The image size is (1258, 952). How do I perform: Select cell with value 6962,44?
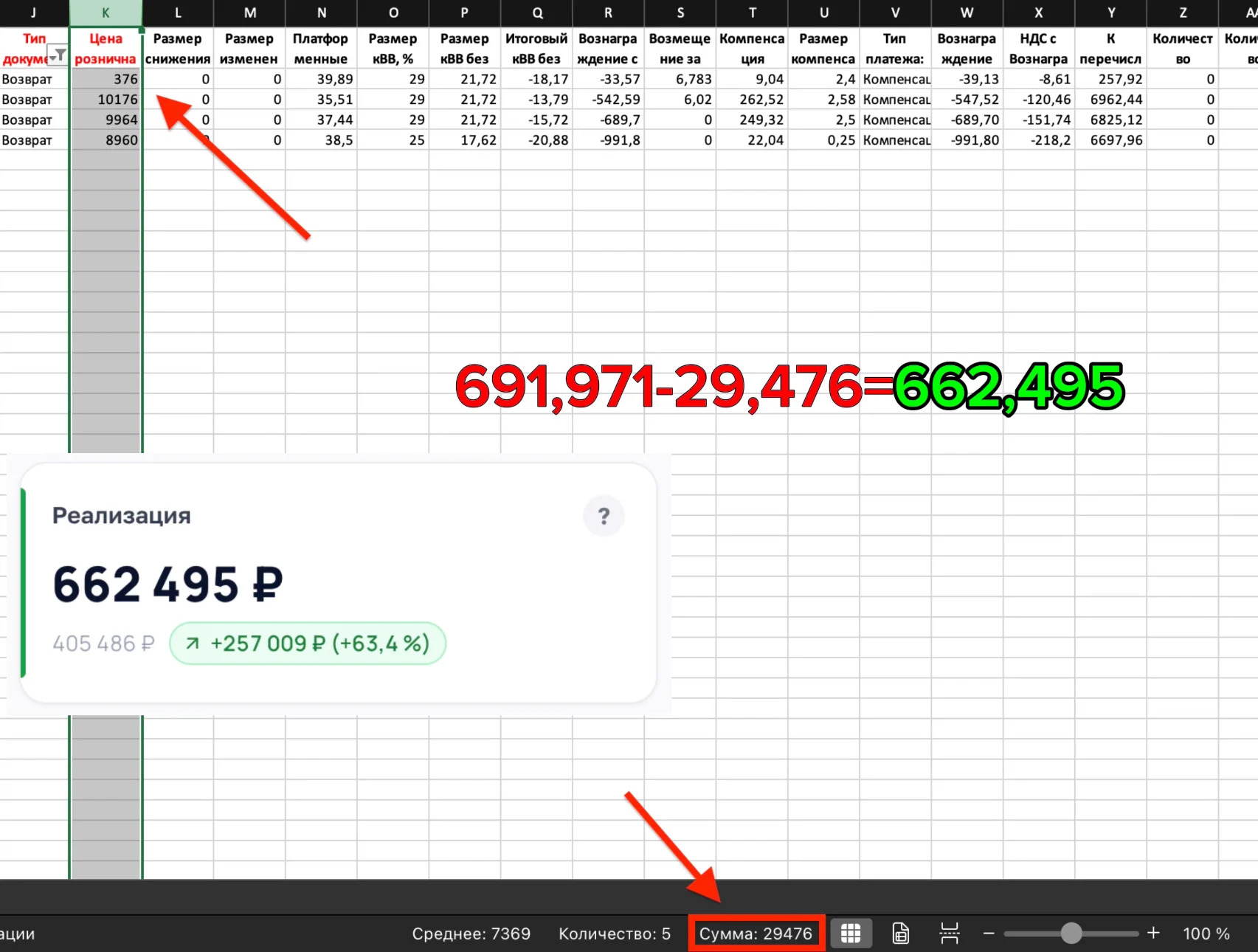click(x=1110, y=100)
